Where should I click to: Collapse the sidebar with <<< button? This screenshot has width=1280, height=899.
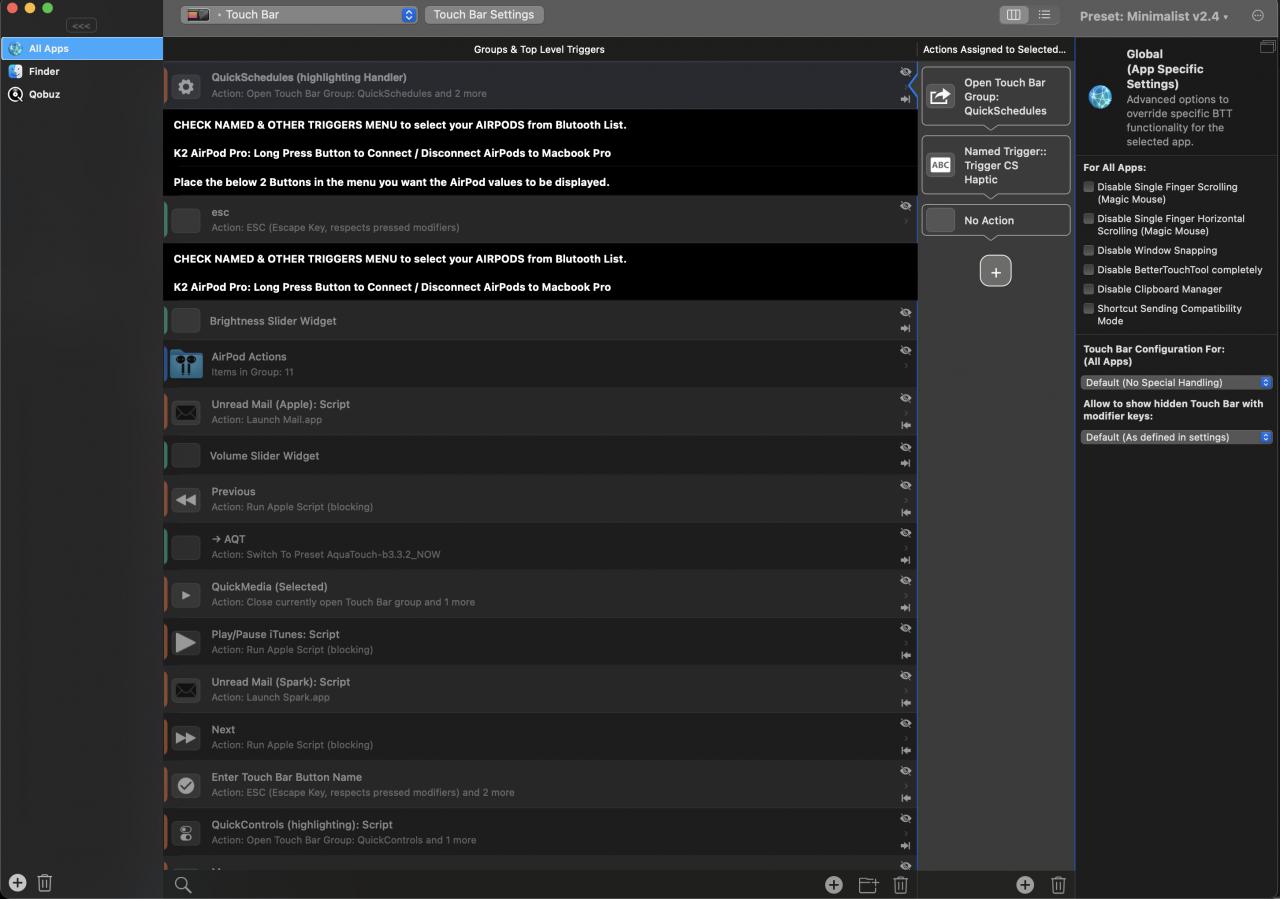(x=81, y=25)
